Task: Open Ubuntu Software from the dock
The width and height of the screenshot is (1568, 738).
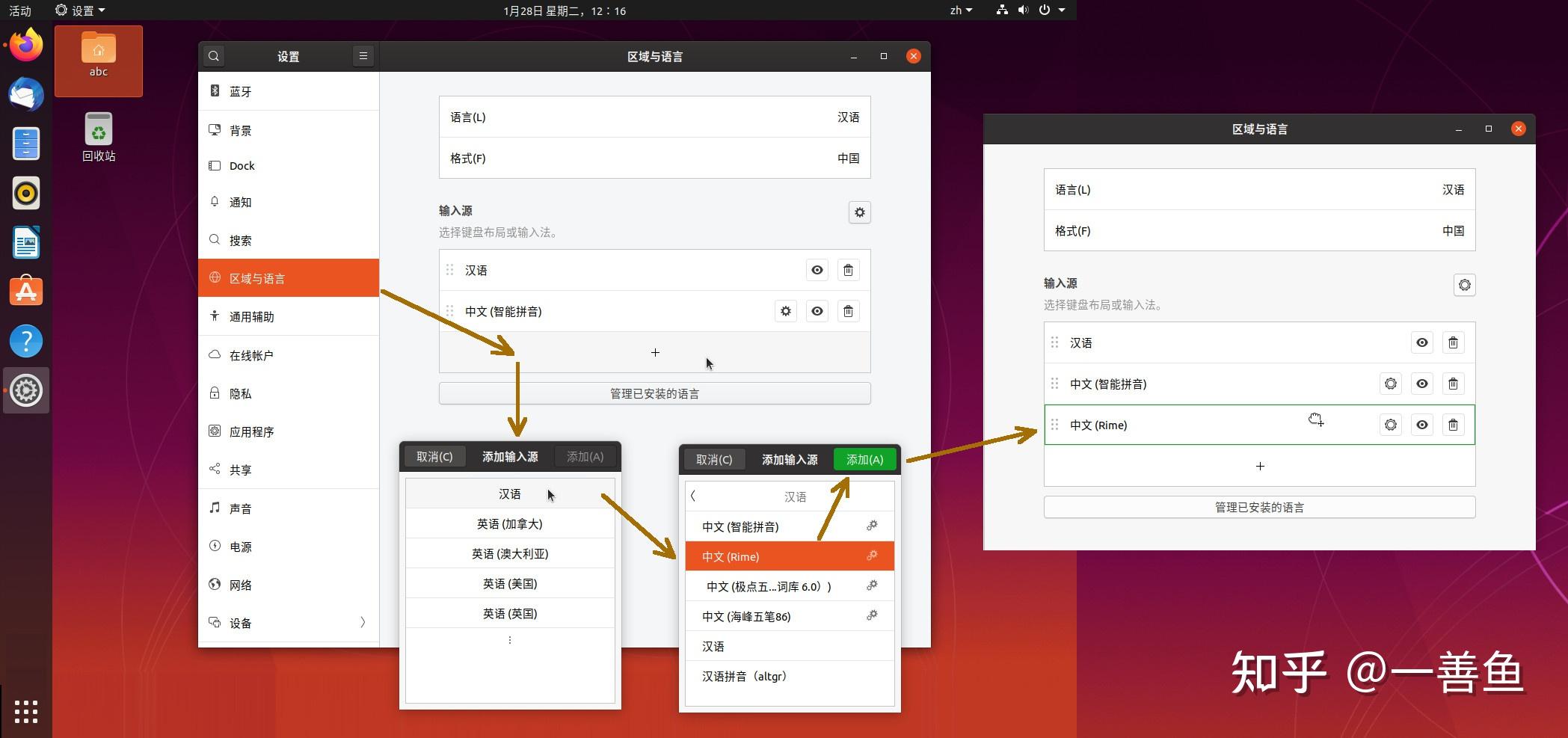Action: tap(26, 292)
